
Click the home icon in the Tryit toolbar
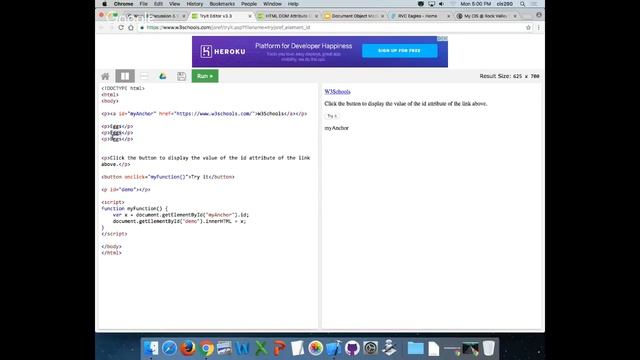click(x=105, y=76)
